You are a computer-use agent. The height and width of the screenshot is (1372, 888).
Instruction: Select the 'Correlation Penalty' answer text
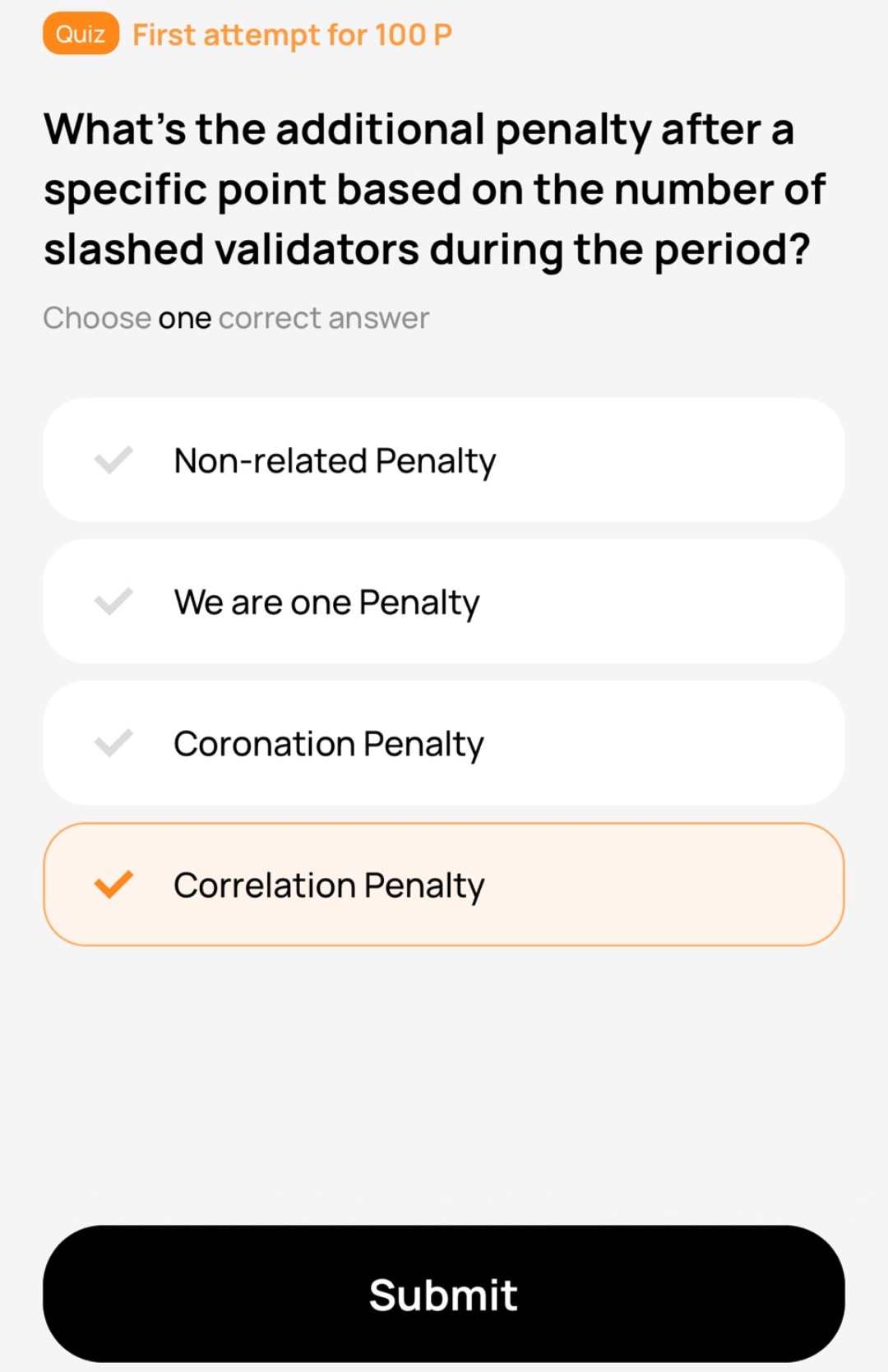[x=329, y=885]
